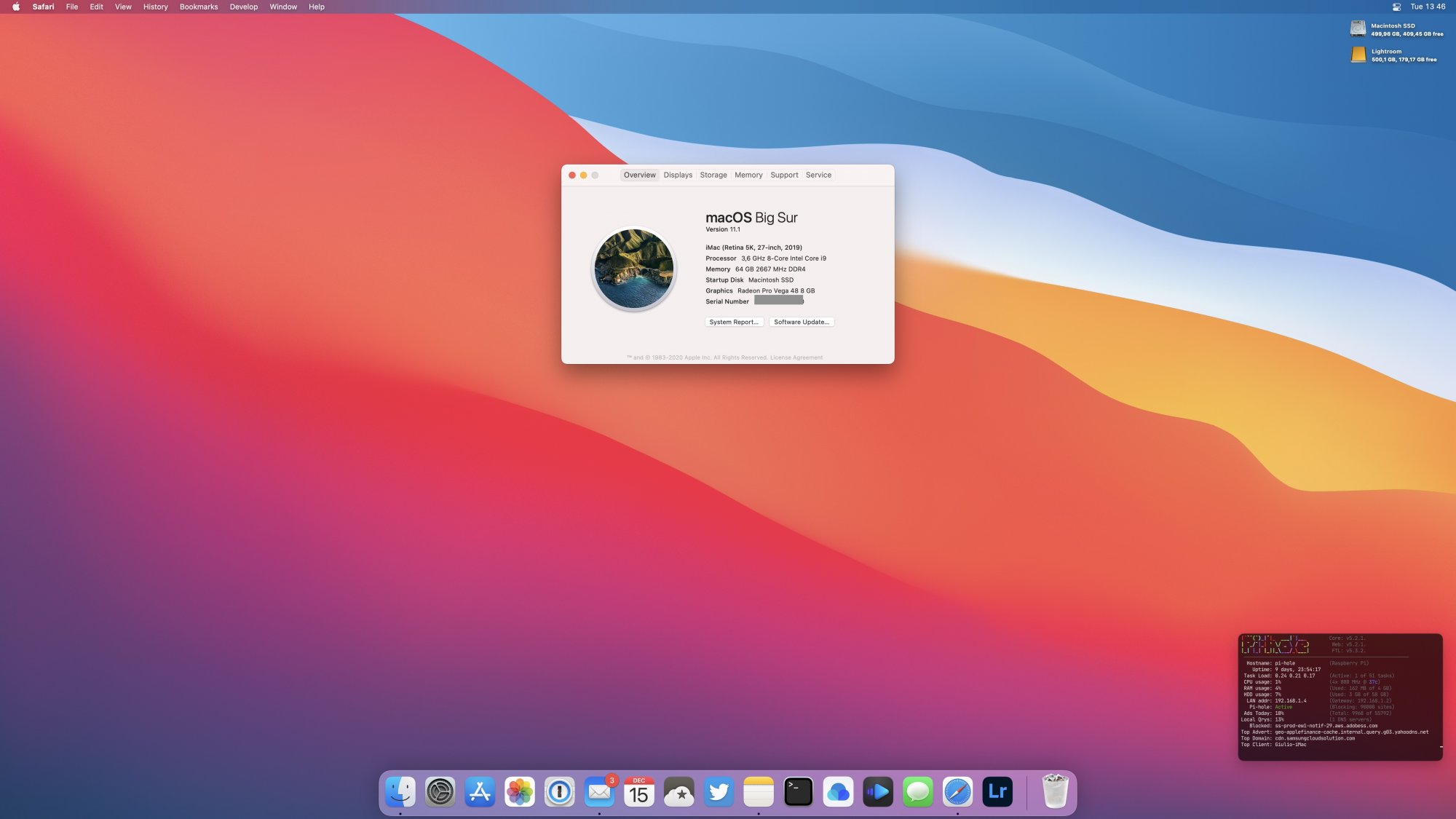Open Safari from the Dock

click(x=958, y=791)
